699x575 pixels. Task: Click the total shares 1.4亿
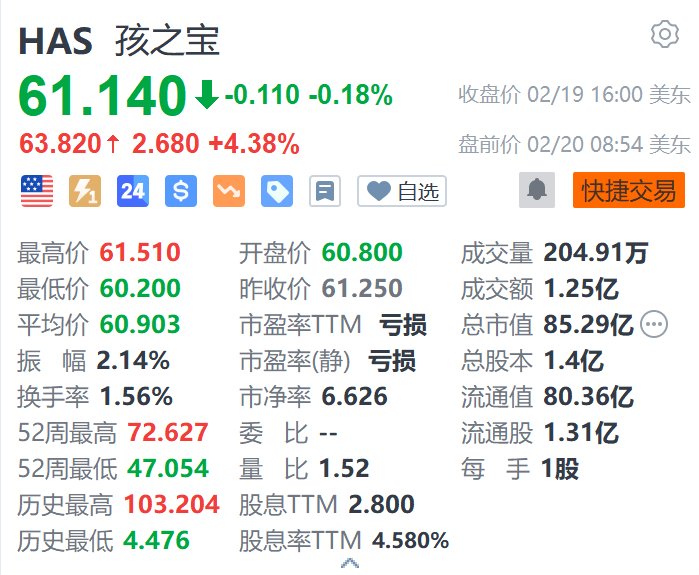[574, 361]
